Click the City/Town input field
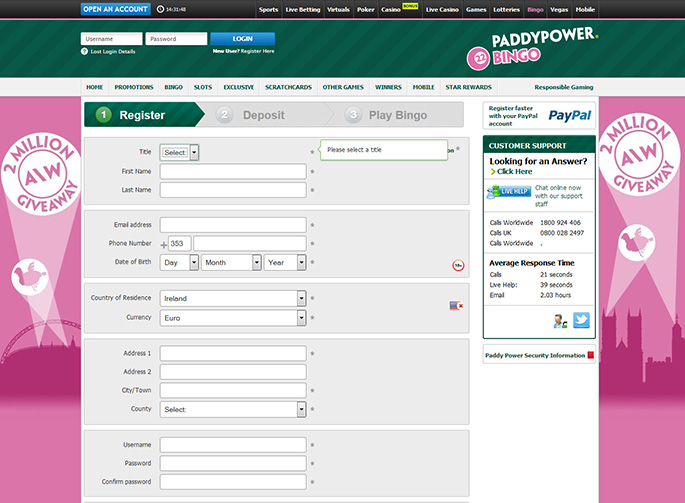Screen dimensions: 685x503 tap(233, 390)
